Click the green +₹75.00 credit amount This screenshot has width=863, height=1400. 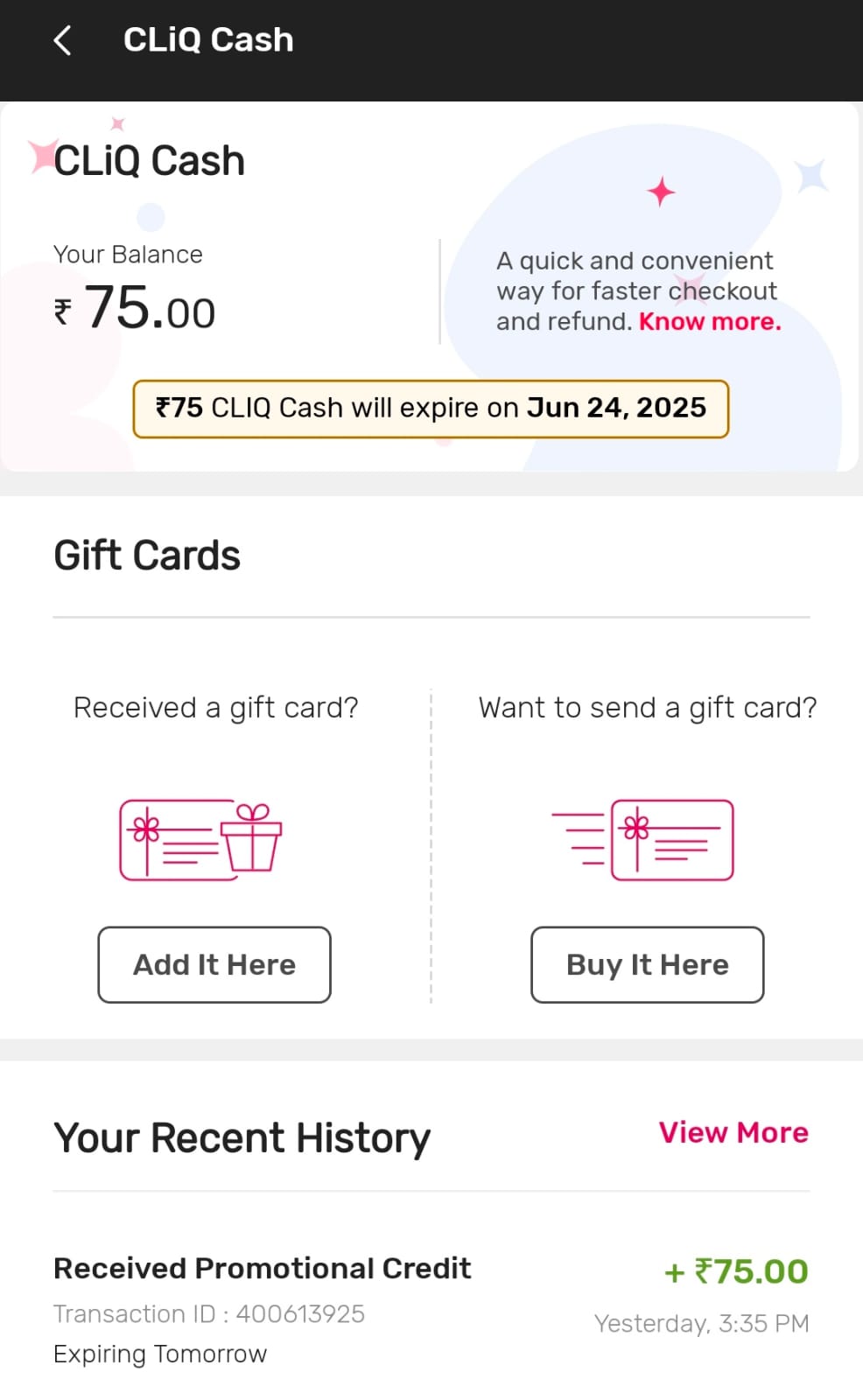pos(736,1271)
